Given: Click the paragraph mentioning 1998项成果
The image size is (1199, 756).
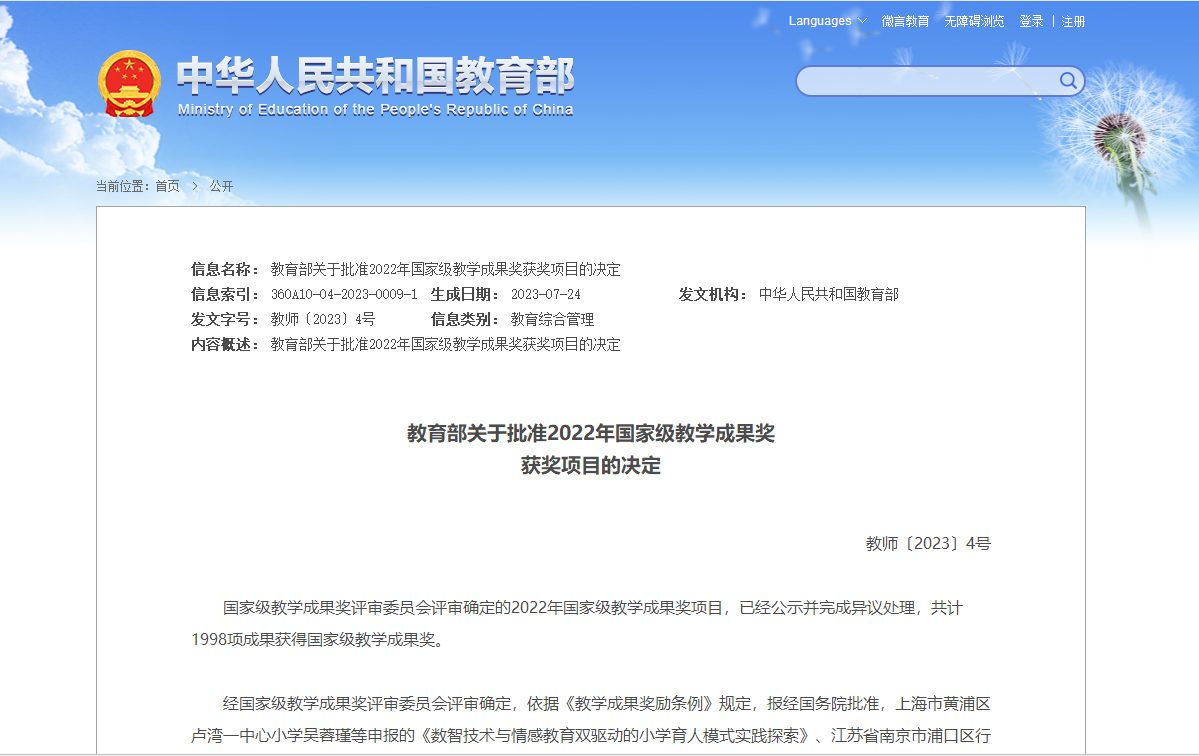Looking at the screenshot, I should [x=577, y=624].
